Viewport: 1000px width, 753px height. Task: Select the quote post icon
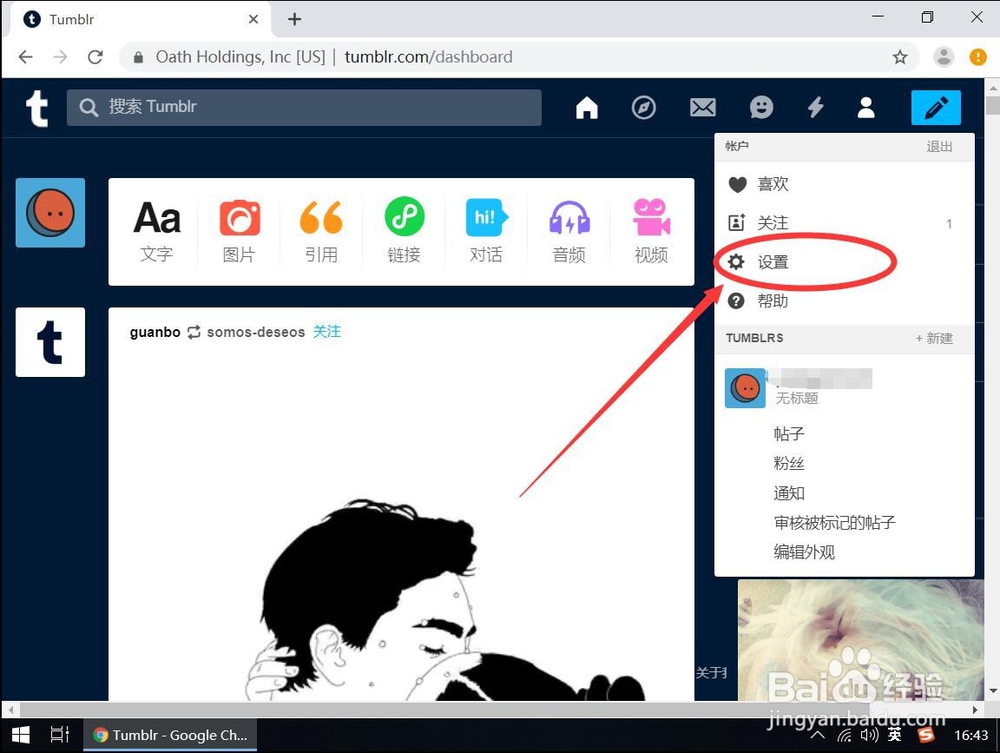(x=321, y=217)
